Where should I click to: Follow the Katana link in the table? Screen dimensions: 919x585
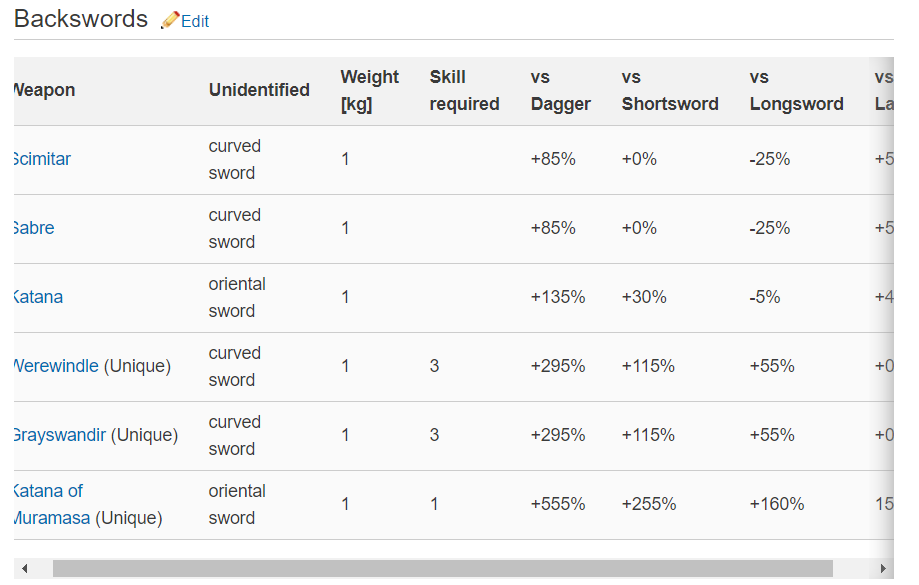click(38, 297)
